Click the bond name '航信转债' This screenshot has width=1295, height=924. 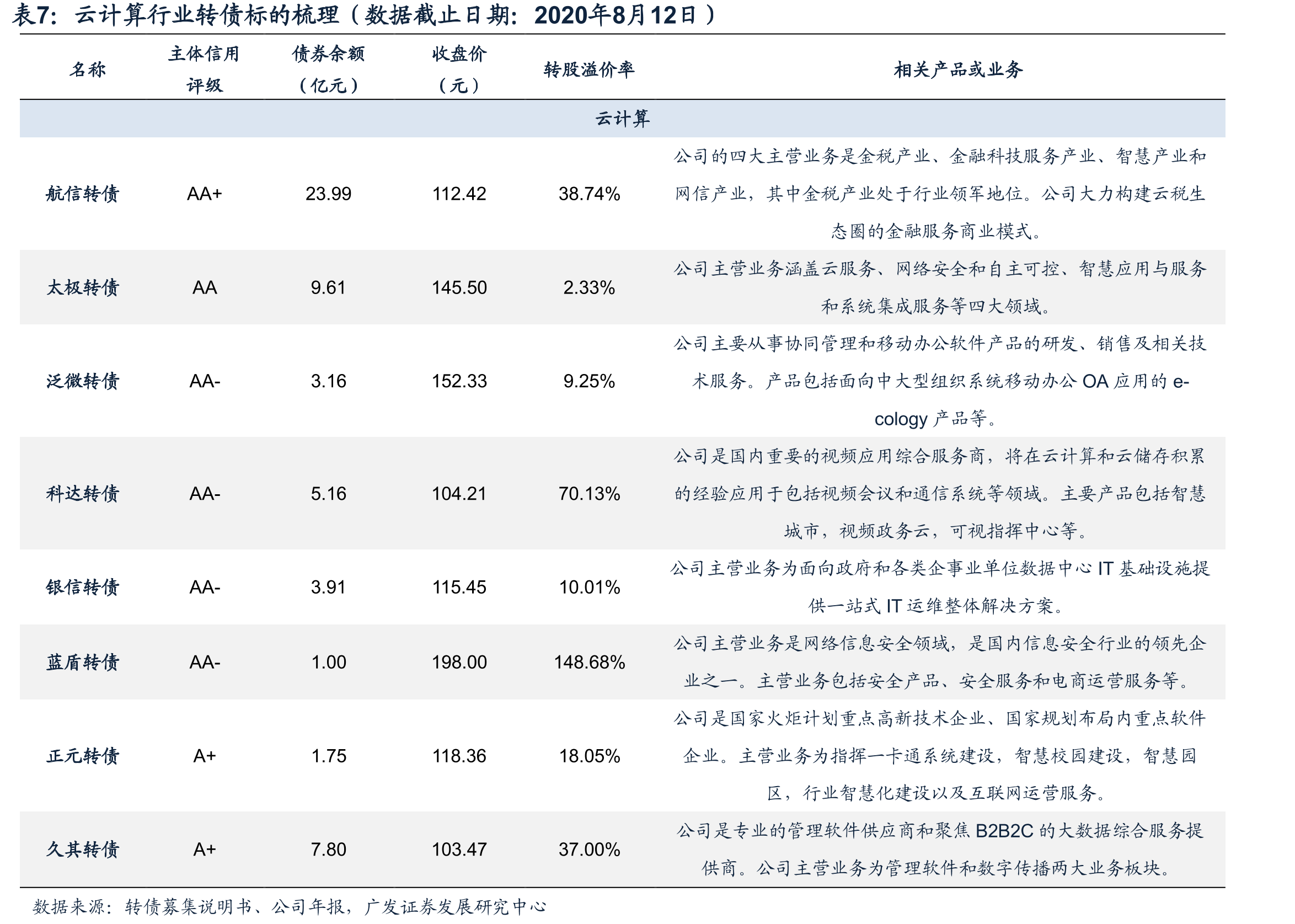[83, 194]
